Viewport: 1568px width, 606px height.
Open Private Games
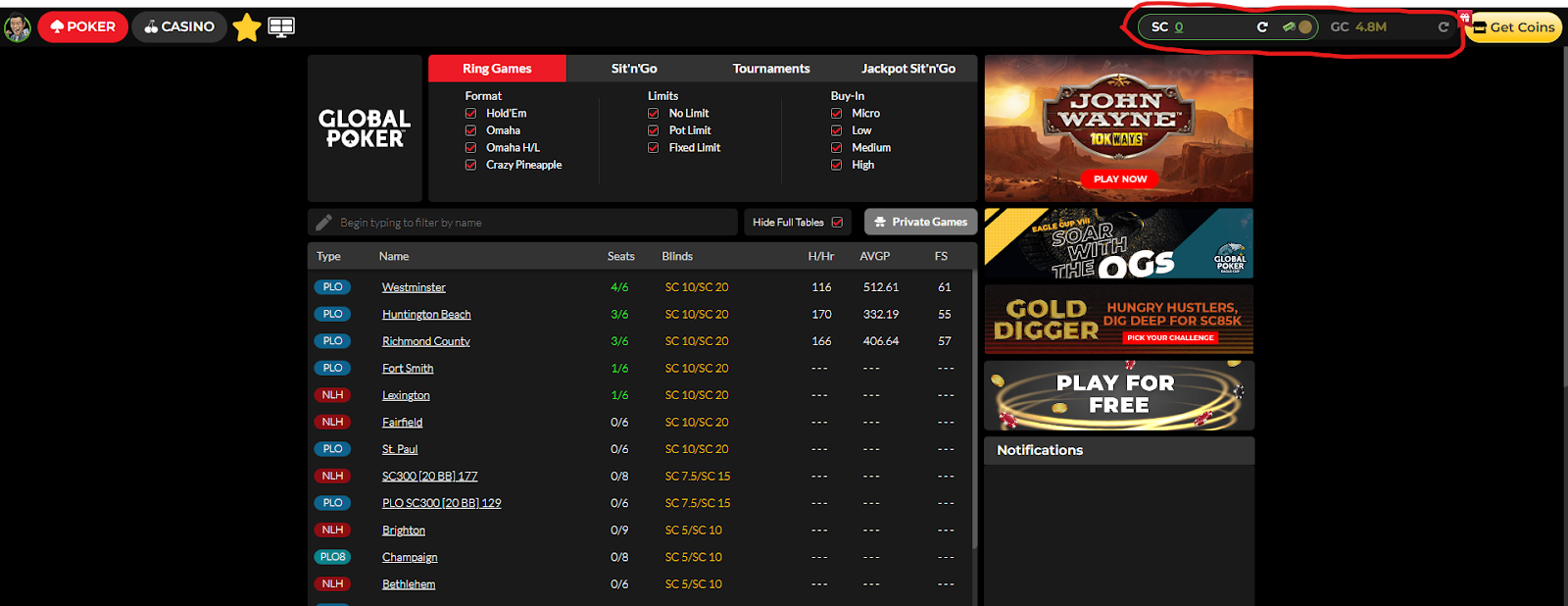coord(920,223)
